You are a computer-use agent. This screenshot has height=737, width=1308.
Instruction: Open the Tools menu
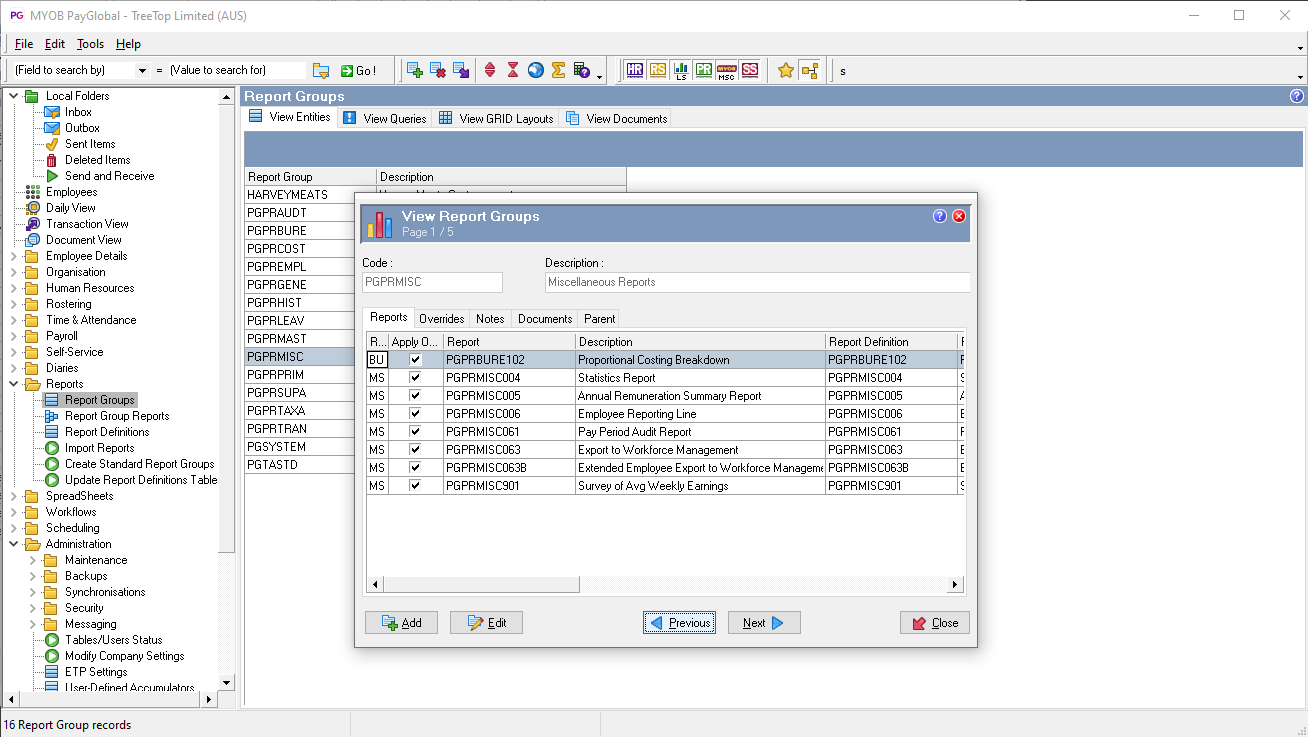point(90,44)
